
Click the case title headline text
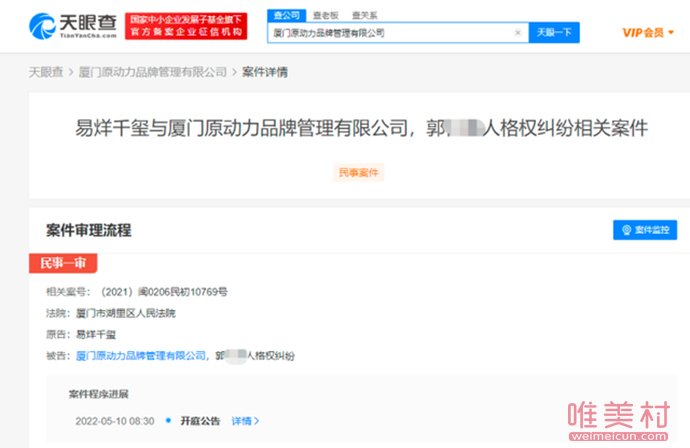[361, 128]
